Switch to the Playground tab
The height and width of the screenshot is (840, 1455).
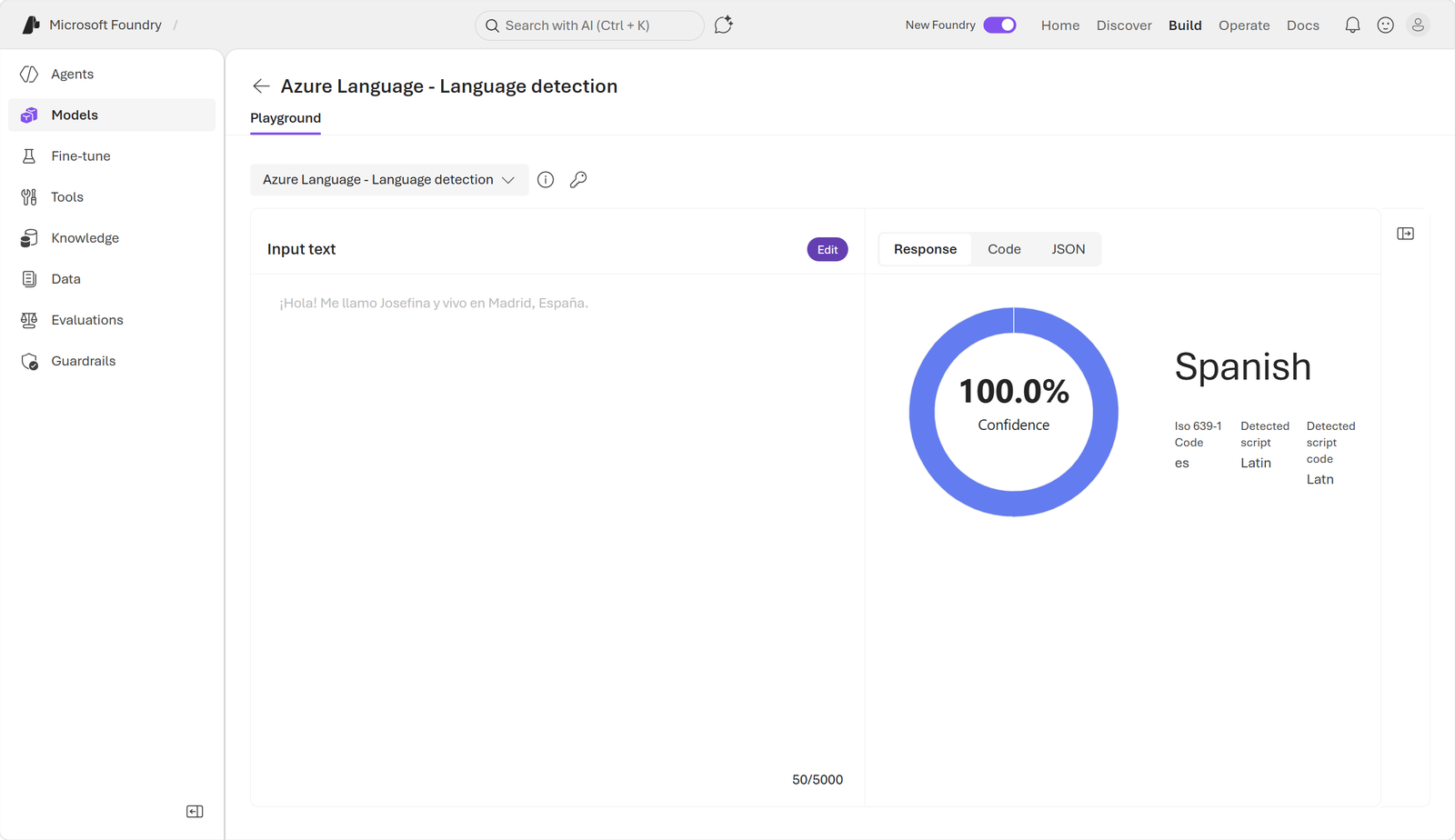(x=286, y=118)
